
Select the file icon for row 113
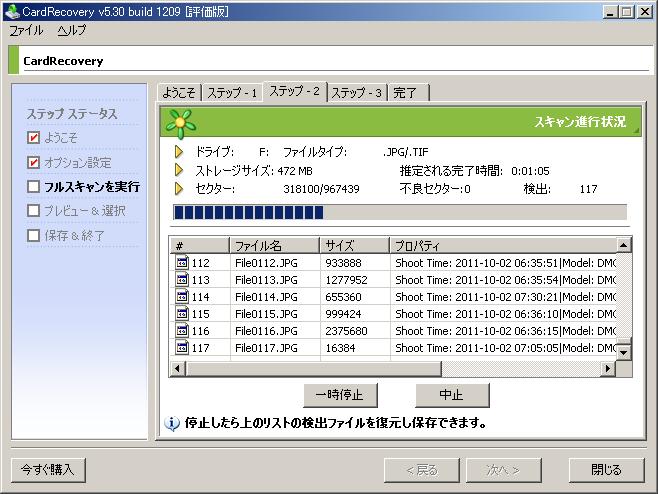(x=182, y=279)
